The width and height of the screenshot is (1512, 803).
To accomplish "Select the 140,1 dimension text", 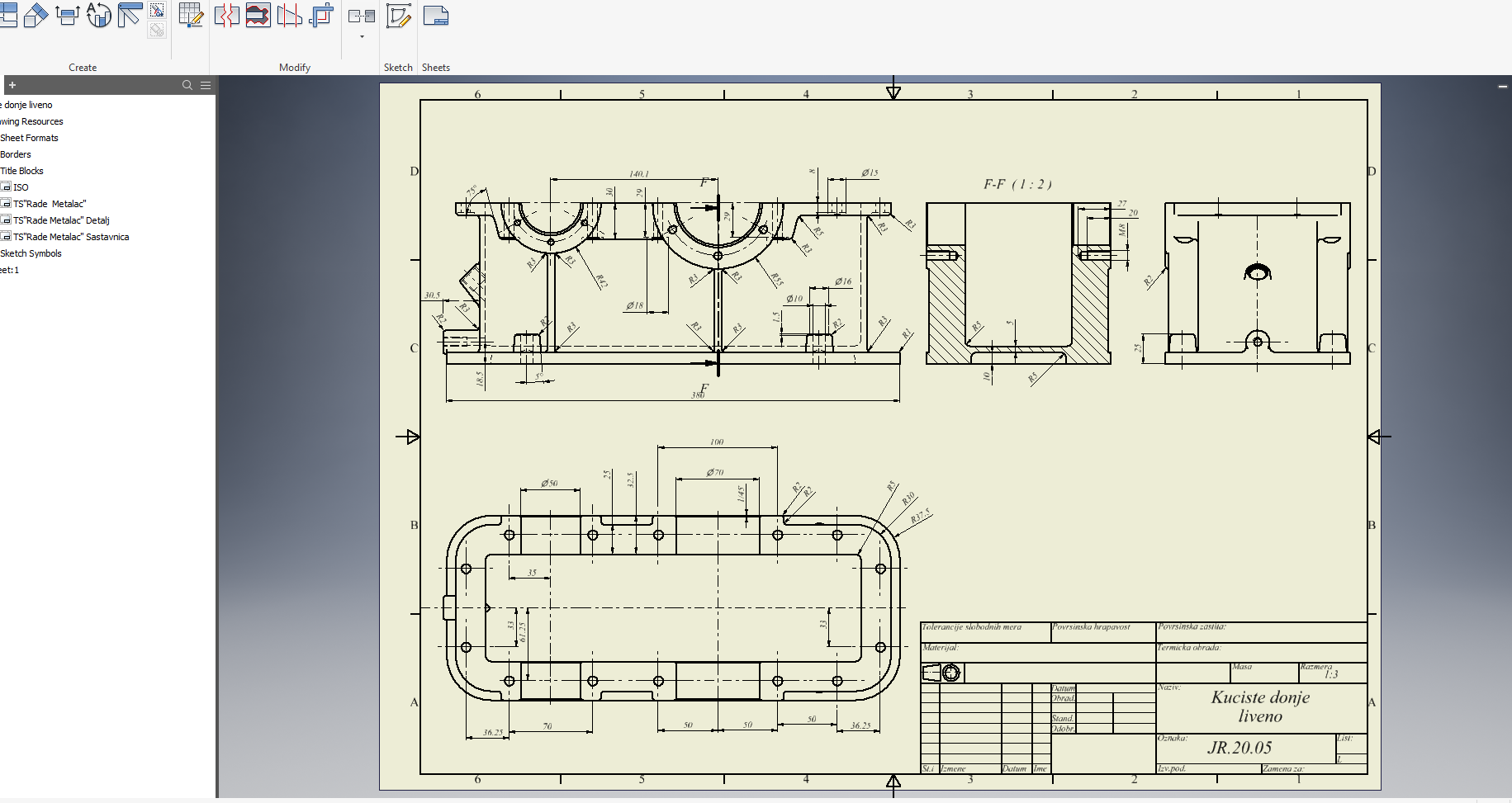I will [639, 173].
